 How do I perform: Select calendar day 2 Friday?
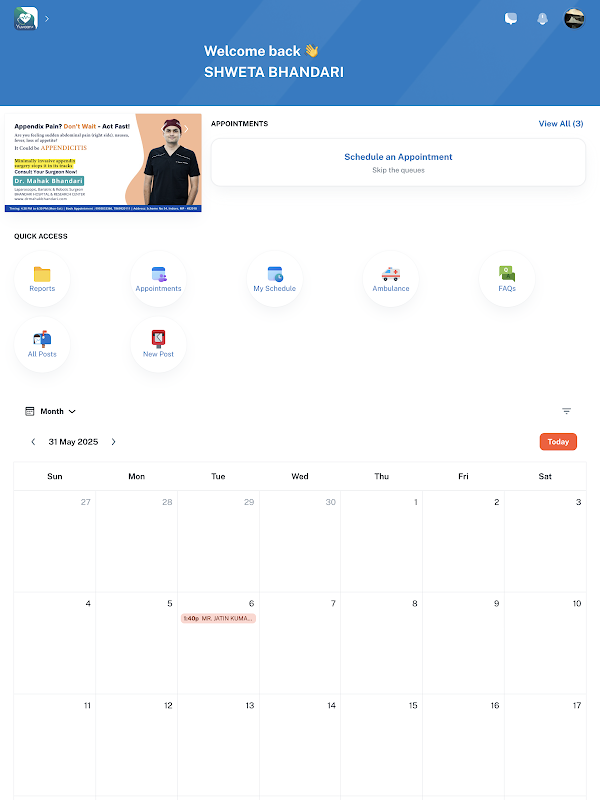tap(463, 541)
